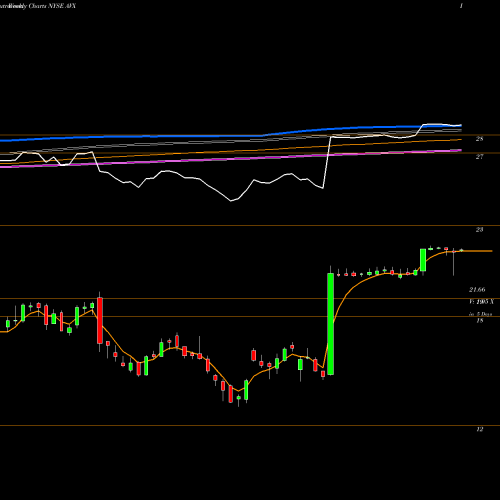Click the volume reading starting with V:

pos(481,302)
